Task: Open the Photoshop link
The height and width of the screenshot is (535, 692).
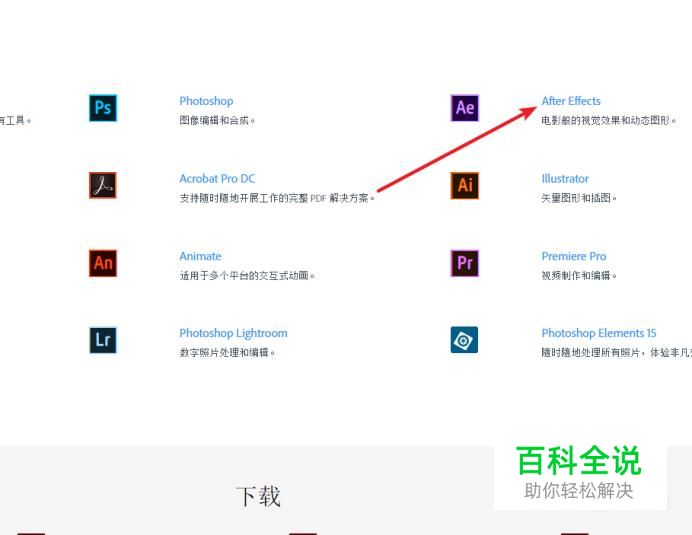Action: (206, 101)
